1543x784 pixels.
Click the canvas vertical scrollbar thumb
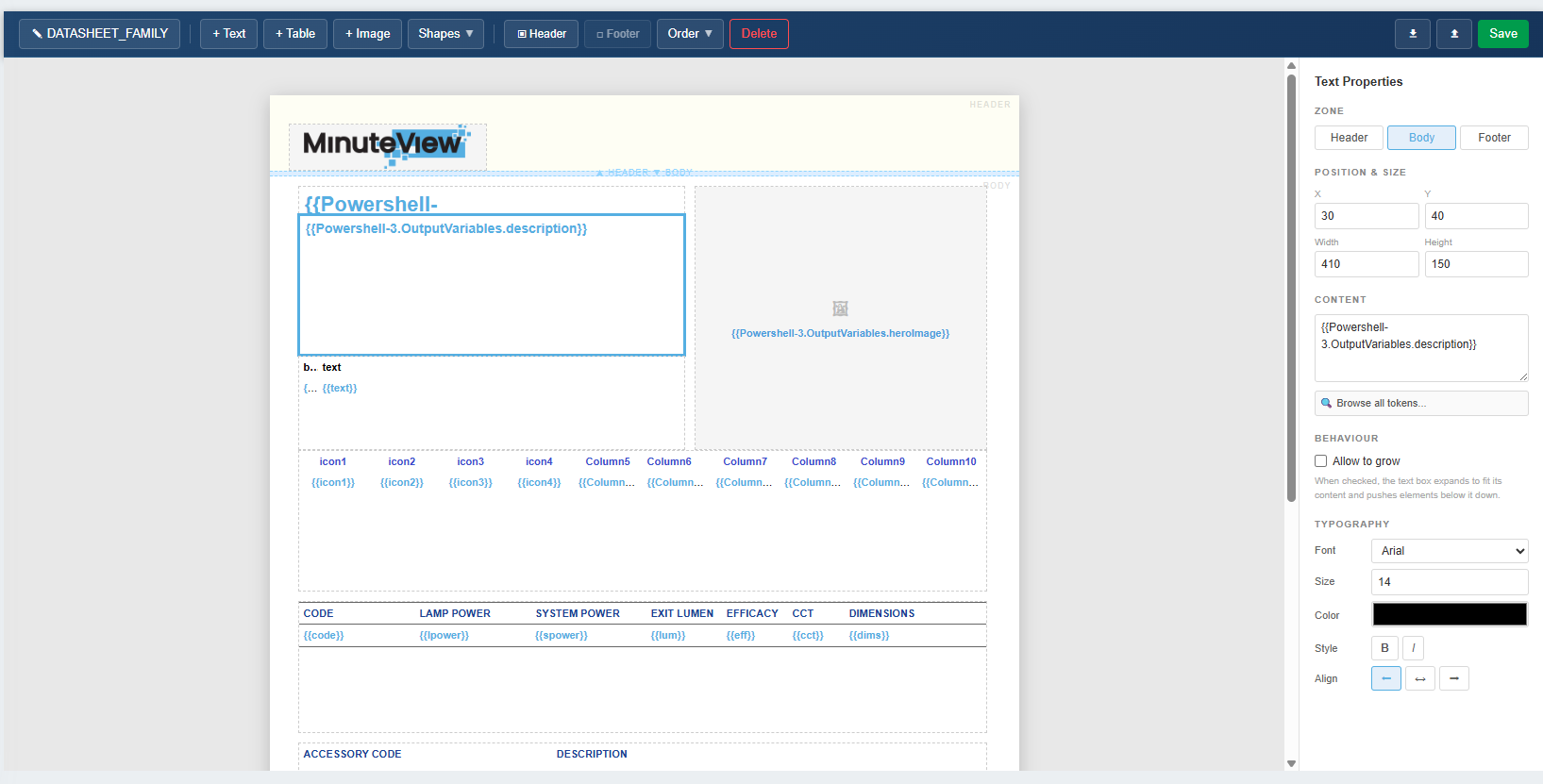pos(1291,288)
